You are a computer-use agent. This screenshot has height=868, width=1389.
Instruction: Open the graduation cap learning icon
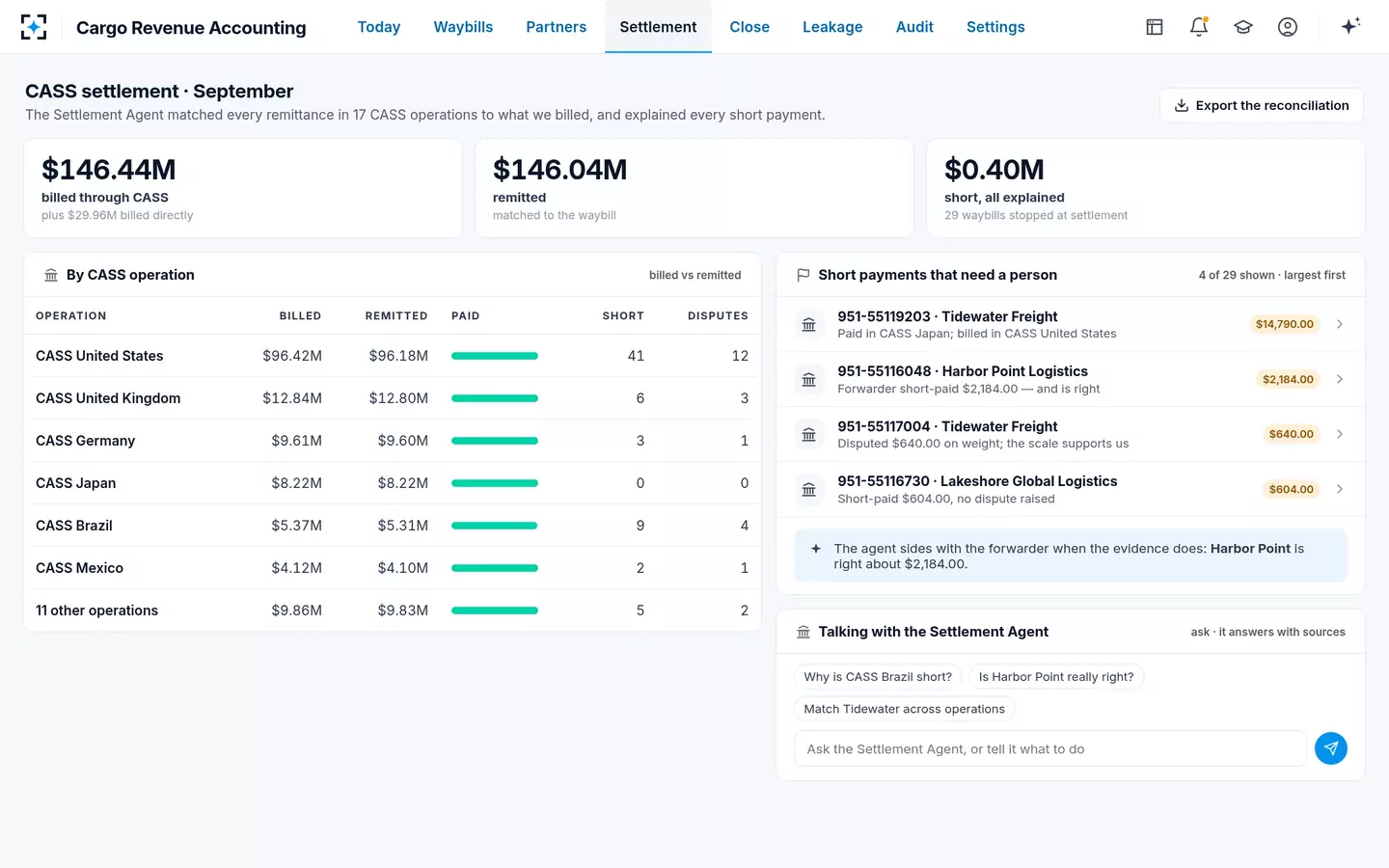[1243, 27]
